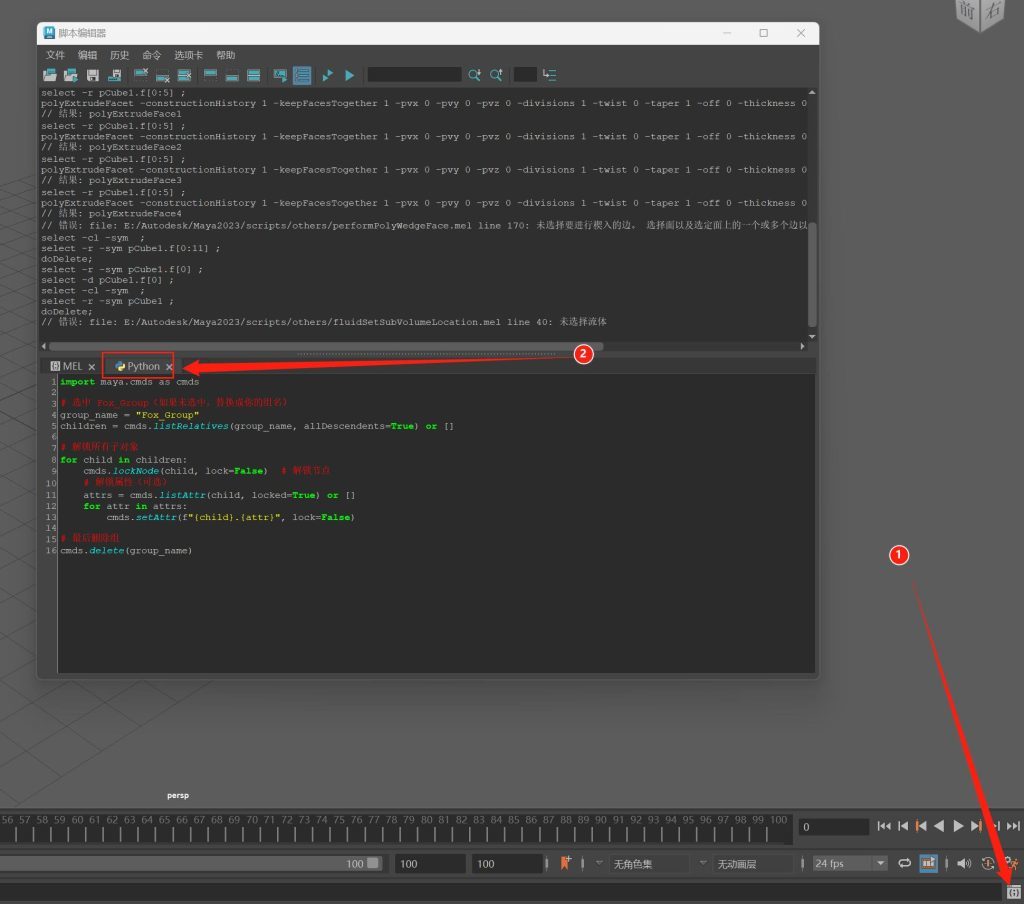
Task: Mute audio with the speaker icon
Action: click(963, 863)
